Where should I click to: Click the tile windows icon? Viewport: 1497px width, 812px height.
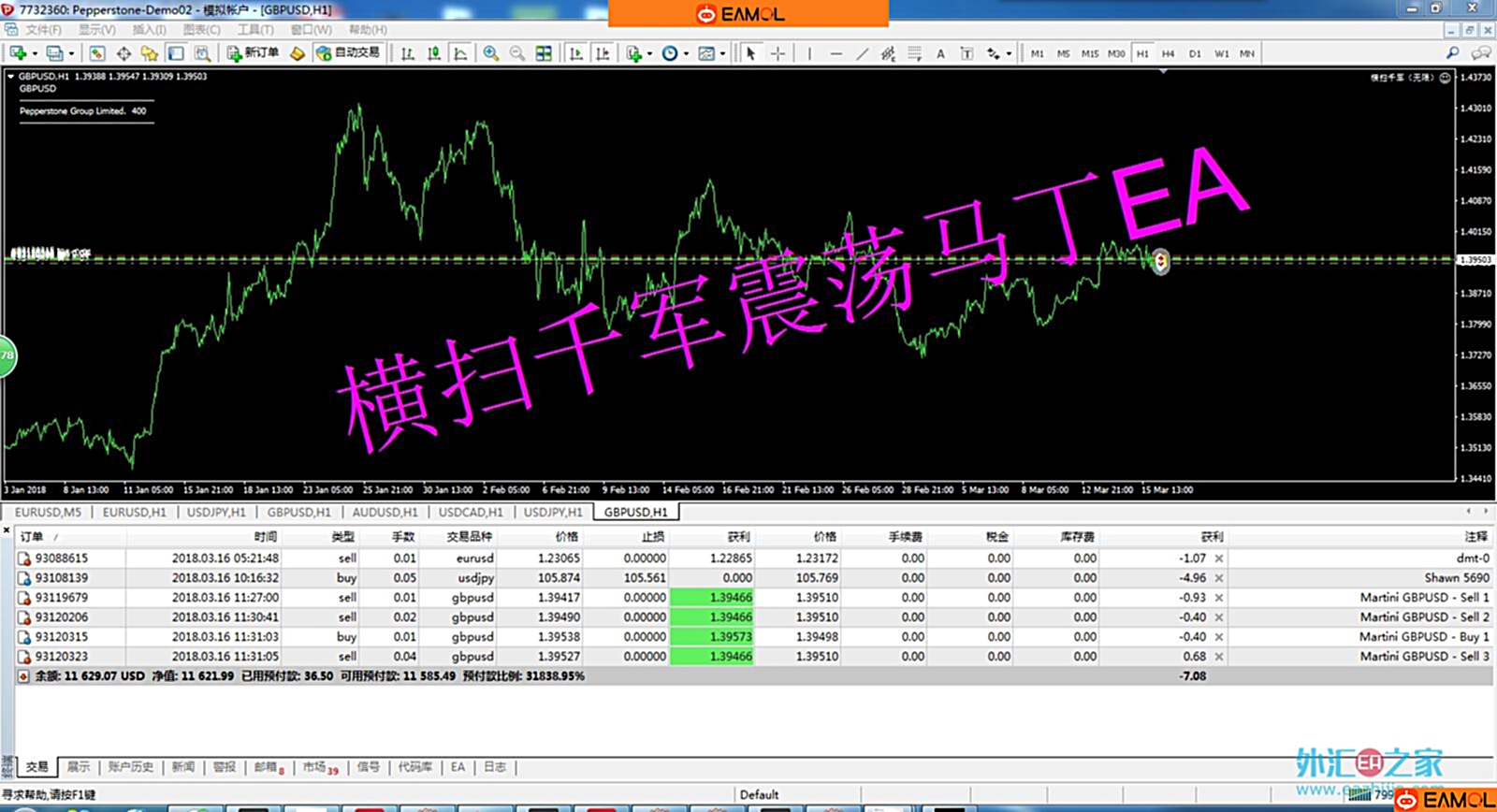pyautogui.click(x=544, y=53)
